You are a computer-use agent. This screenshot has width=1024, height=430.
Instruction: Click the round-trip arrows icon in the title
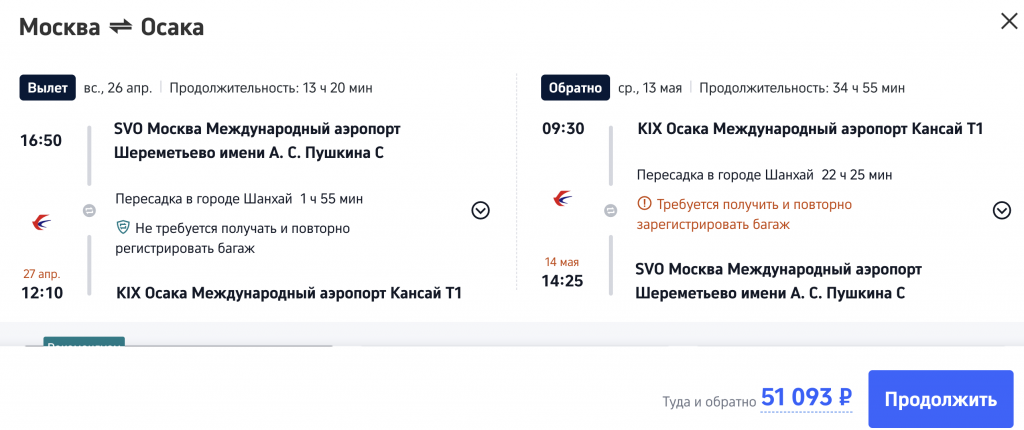(120, 27)
